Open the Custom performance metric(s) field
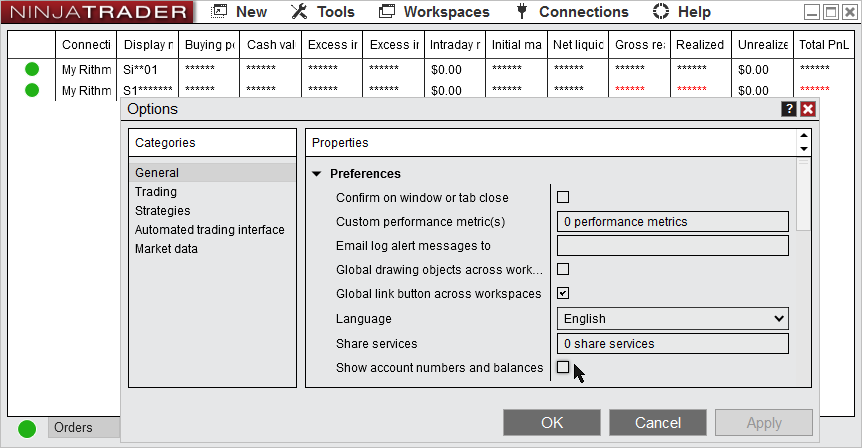The image size is (862, 448). (x=673, y=222)
